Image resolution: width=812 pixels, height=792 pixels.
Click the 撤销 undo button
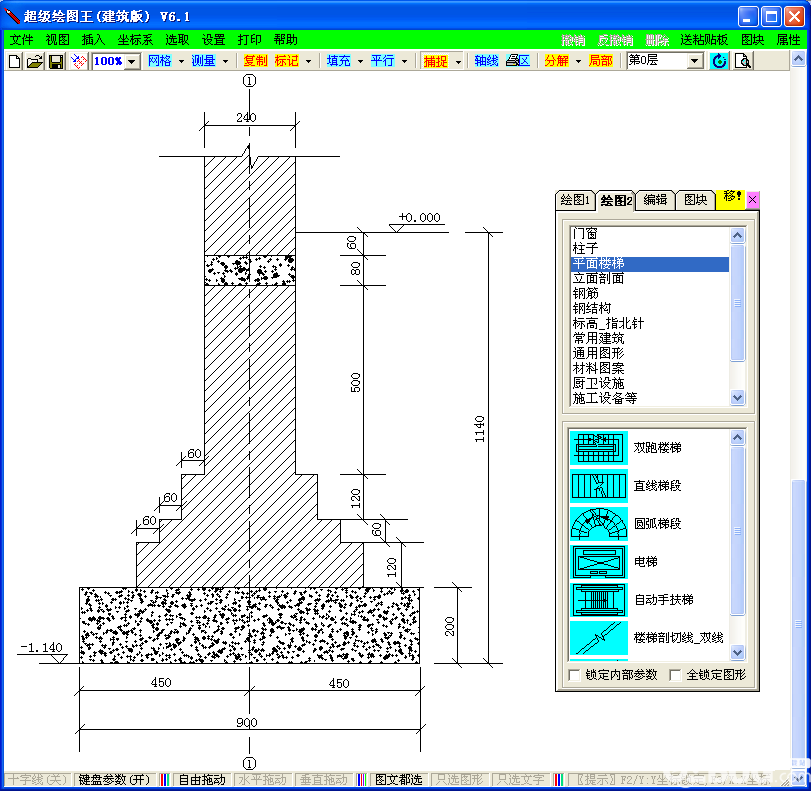point(573,40)
